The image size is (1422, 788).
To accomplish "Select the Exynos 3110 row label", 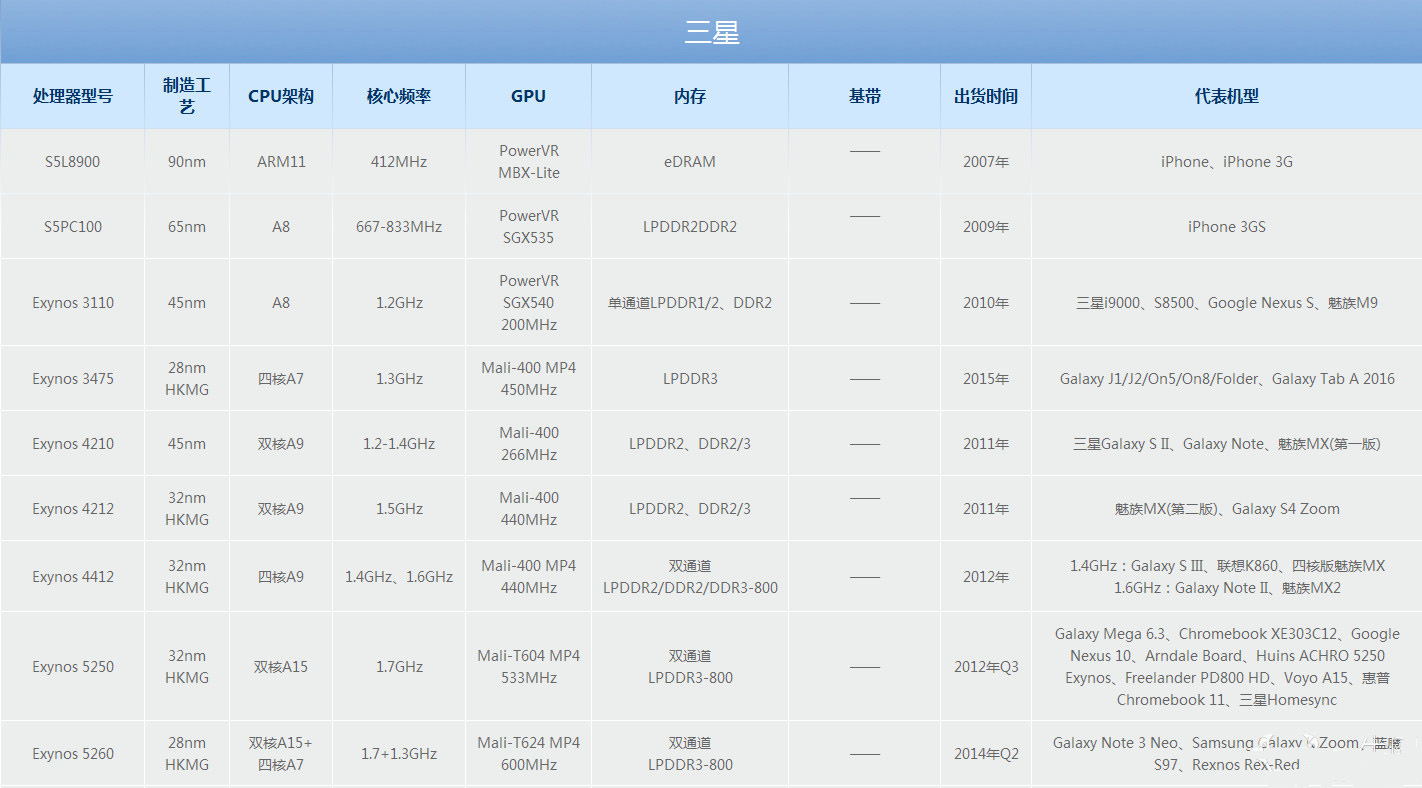I will (72, 303).
